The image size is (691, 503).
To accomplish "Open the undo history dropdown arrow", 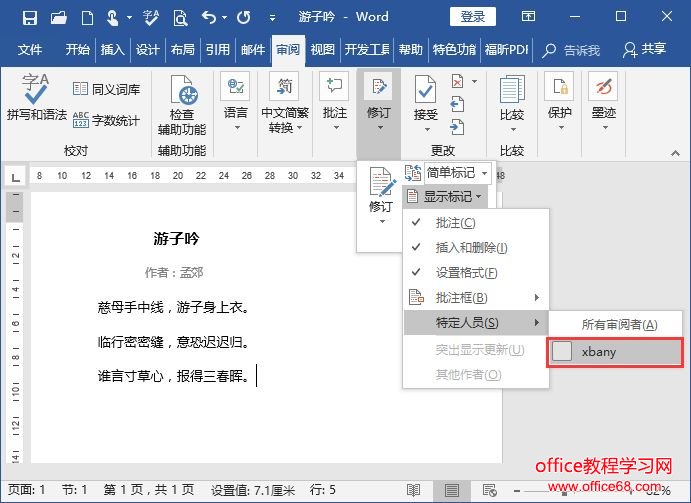I will pyautogui.click(x=224, y=18).
